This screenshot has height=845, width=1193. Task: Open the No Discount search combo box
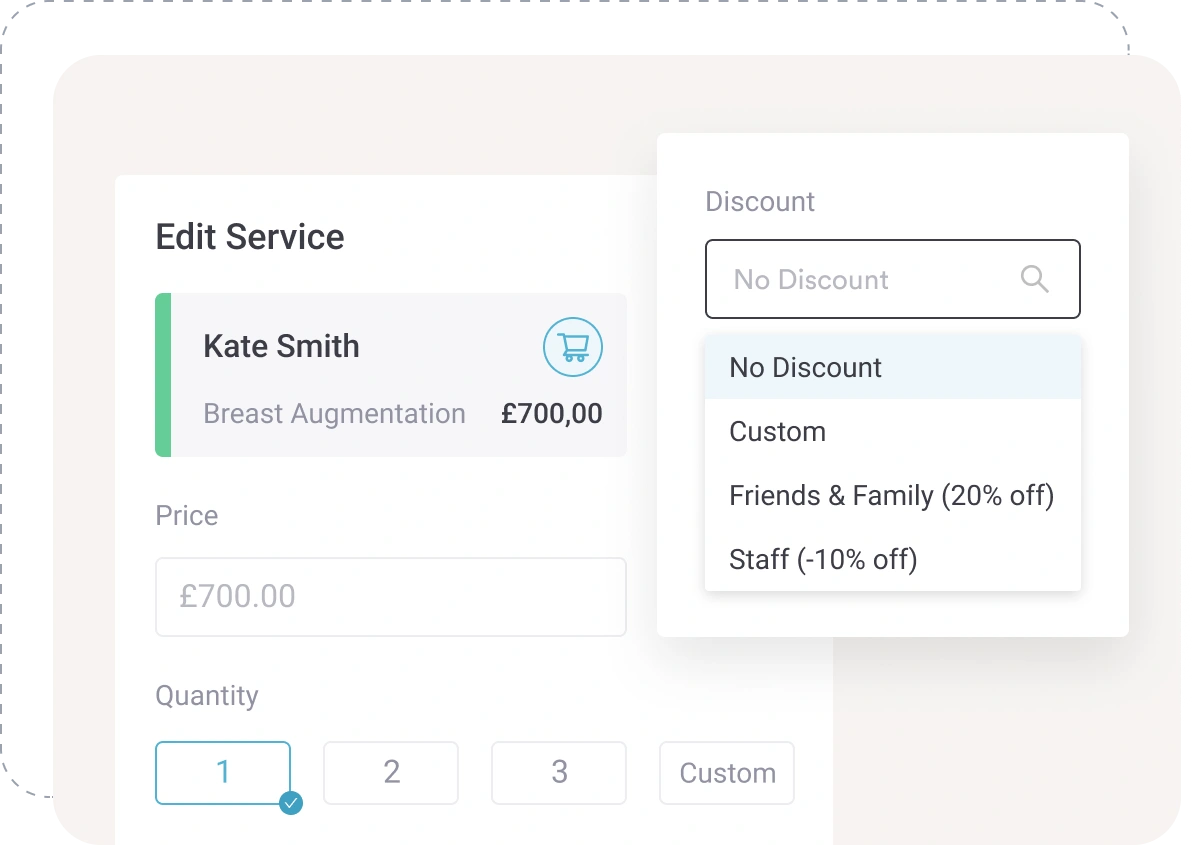[870, 279]
